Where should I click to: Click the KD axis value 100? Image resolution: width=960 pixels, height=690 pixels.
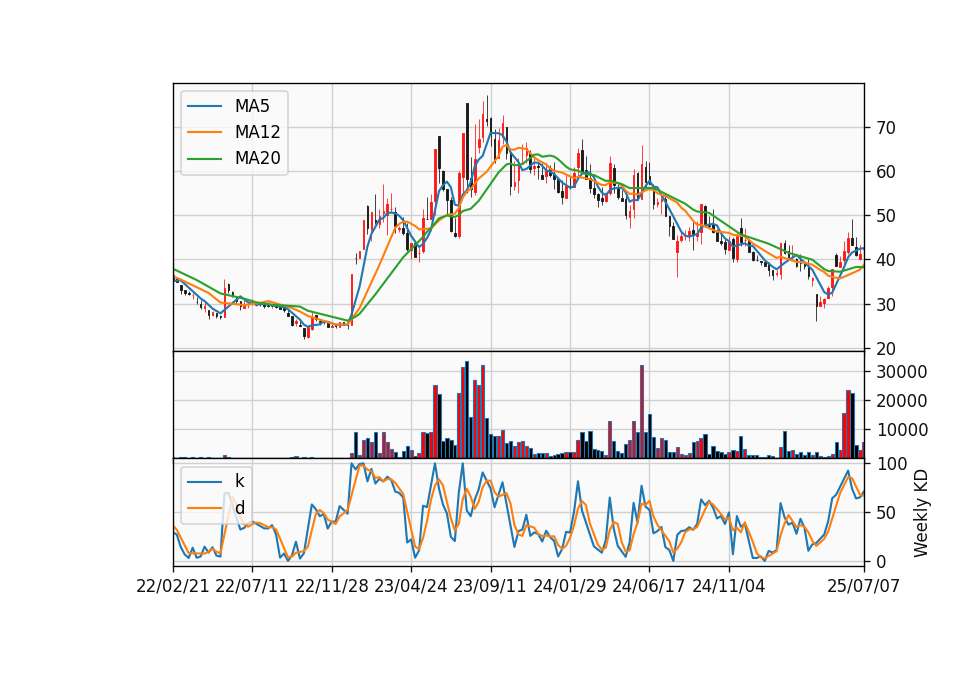[x=892, y=464]
